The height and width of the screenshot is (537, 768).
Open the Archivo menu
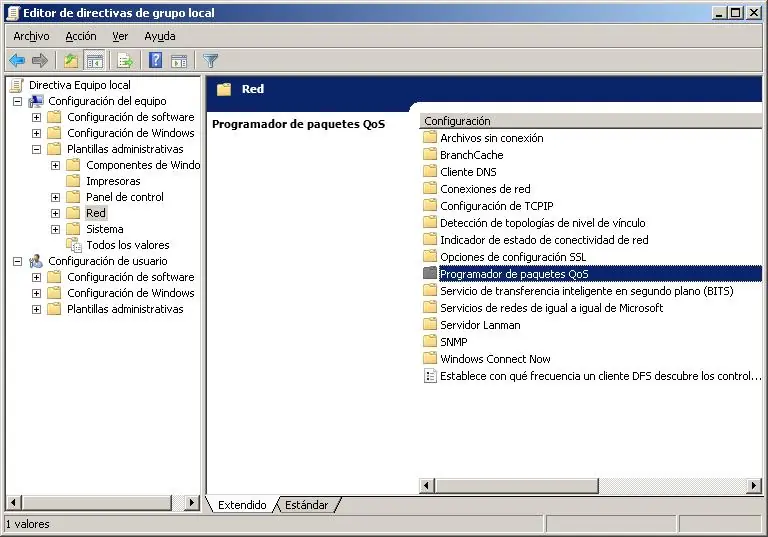pyautogui.click(x=31, y=36)
